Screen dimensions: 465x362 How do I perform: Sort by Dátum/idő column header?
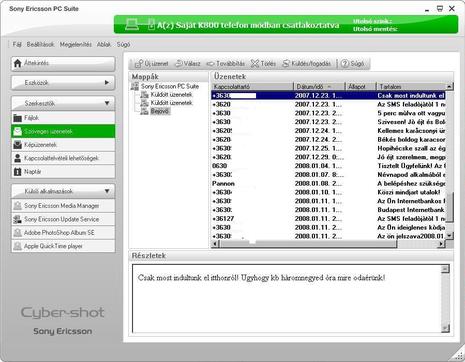tap(319, 86)
